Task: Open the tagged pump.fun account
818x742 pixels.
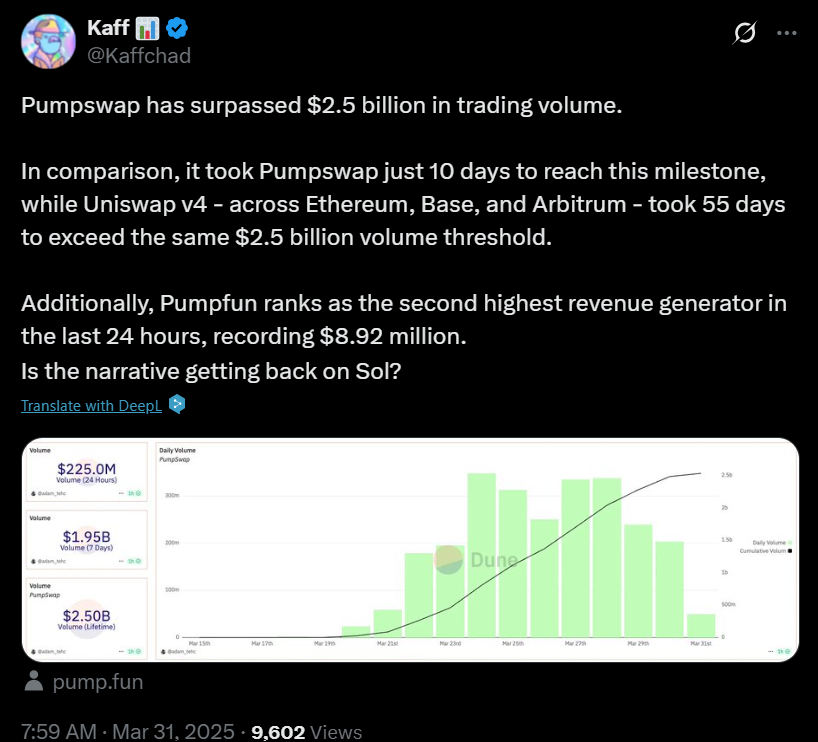Action: 98,682
